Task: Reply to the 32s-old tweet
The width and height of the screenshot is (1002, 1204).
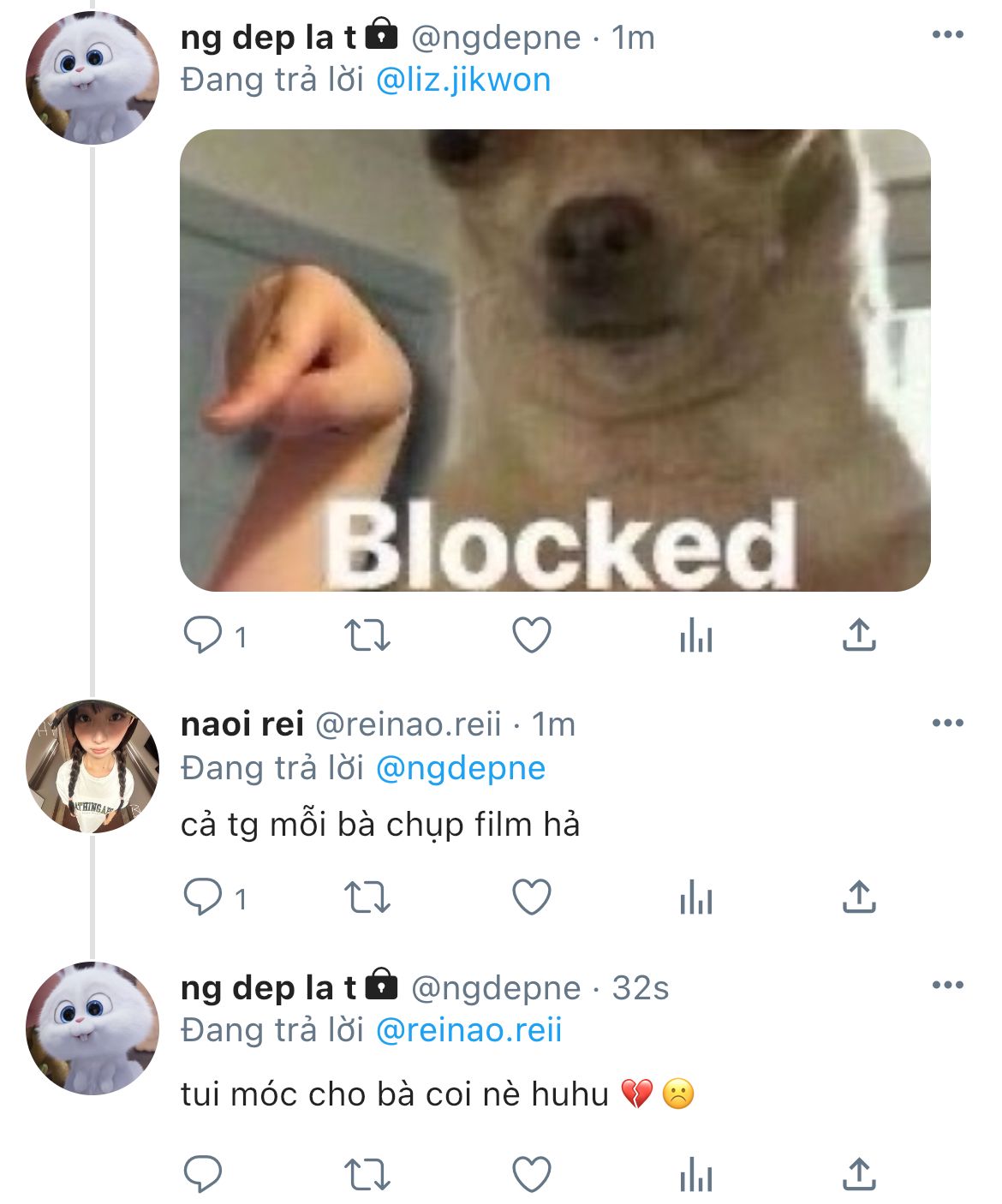Action: tap(203, 1175)
